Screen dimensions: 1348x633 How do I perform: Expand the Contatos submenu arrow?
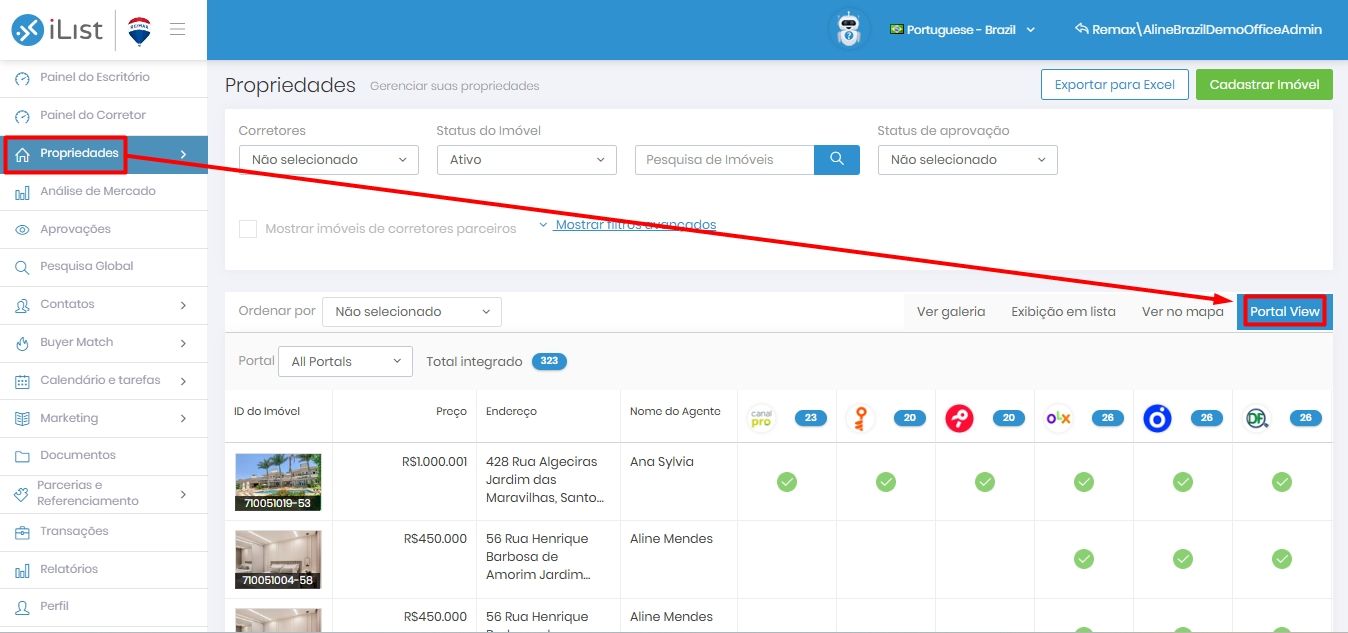(183, 305)
